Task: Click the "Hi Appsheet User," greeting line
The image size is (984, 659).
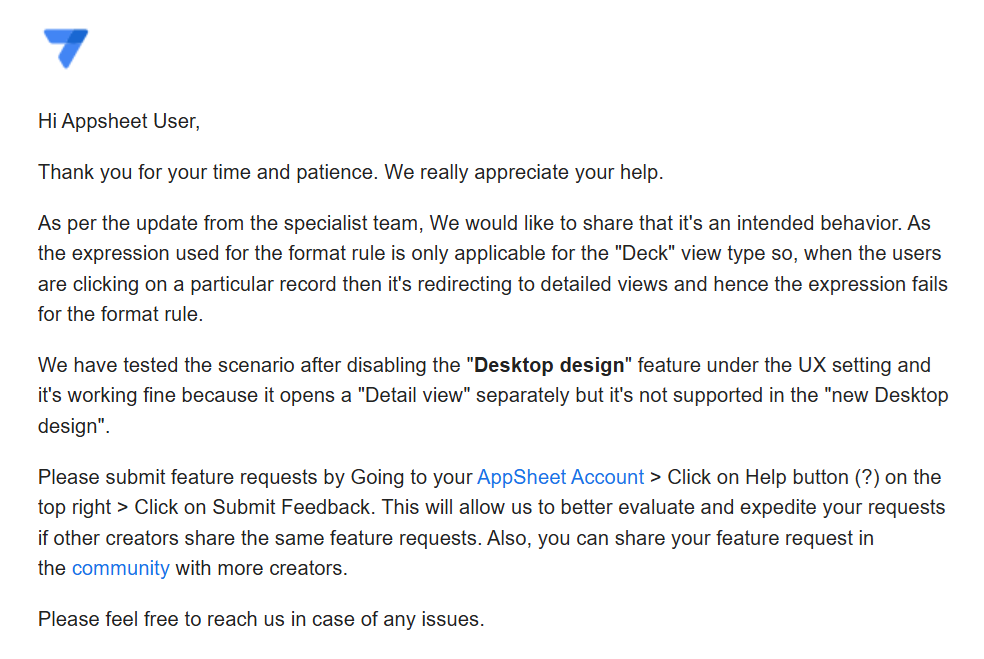Action: point(119,121)
